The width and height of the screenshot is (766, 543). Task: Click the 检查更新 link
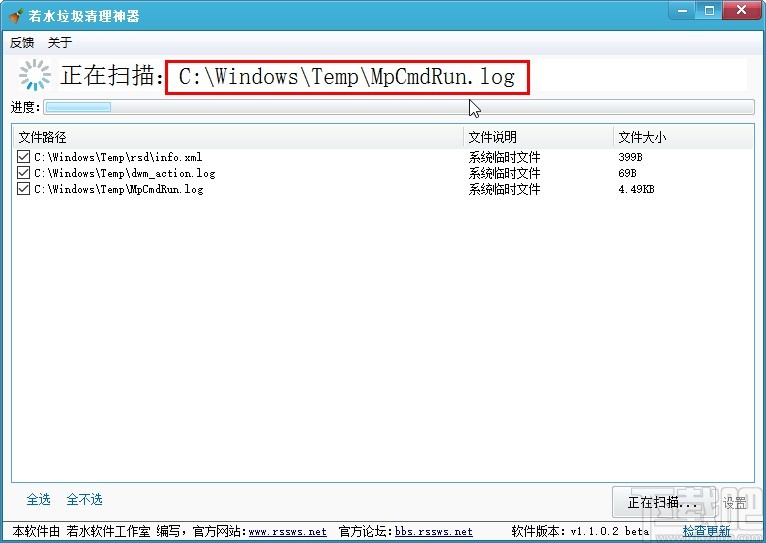pyautogui.click(x=706, y=531)
